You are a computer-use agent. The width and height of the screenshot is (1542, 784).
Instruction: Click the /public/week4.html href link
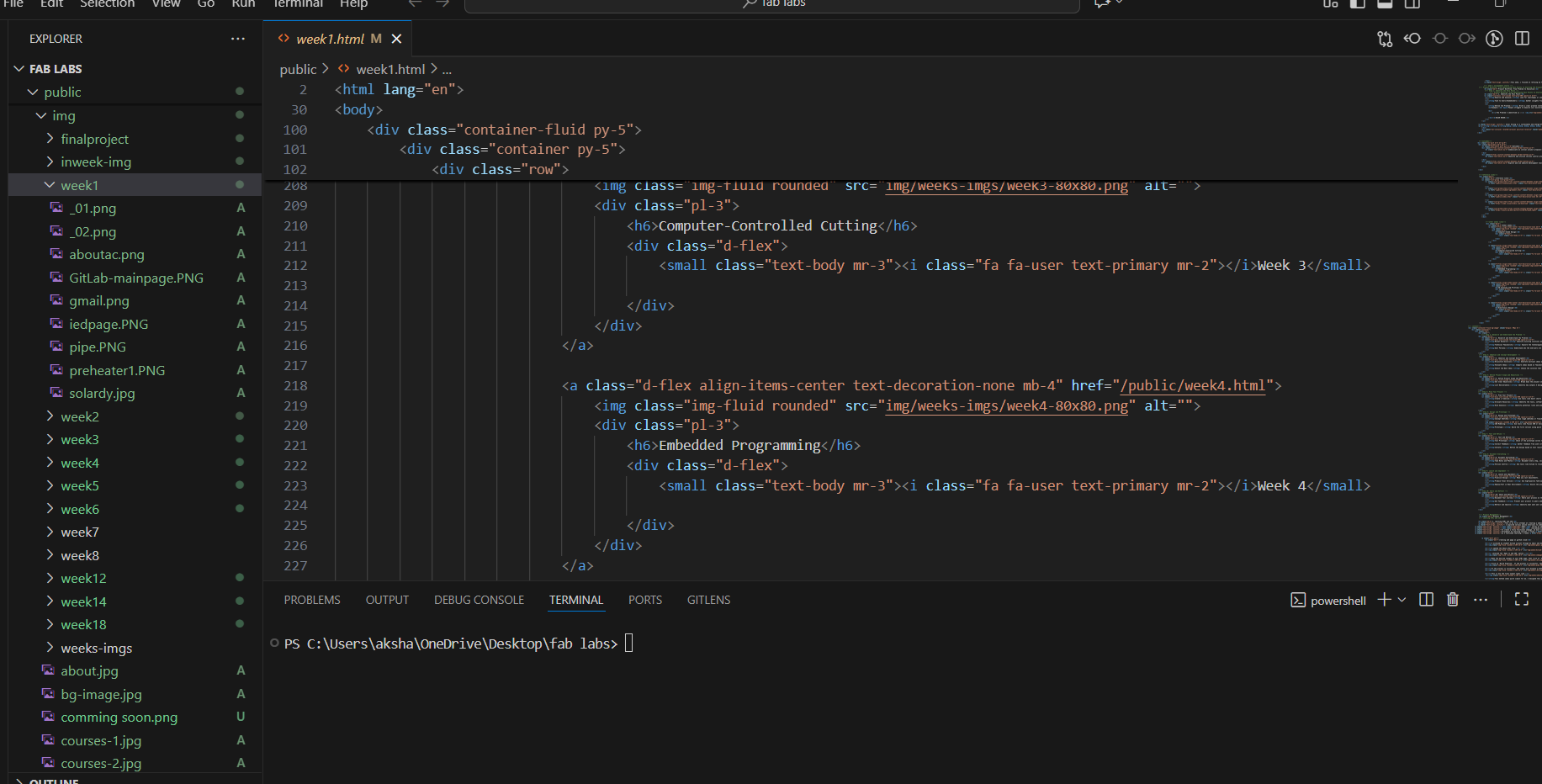tap(1193, 385)
